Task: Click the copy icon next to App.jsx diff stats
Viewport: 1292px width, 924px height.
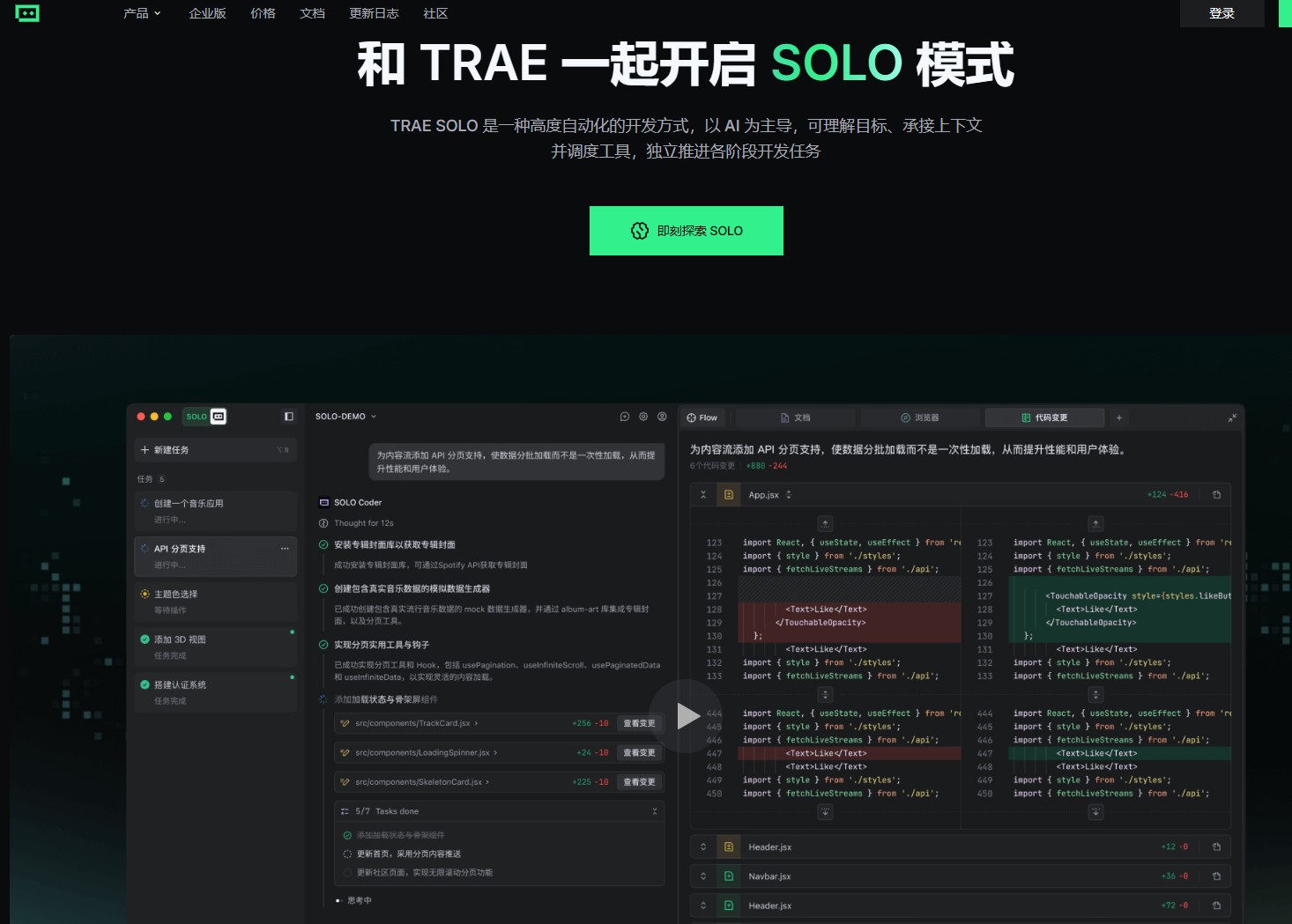Action: pyautogui.click(x=1215, y=494)
